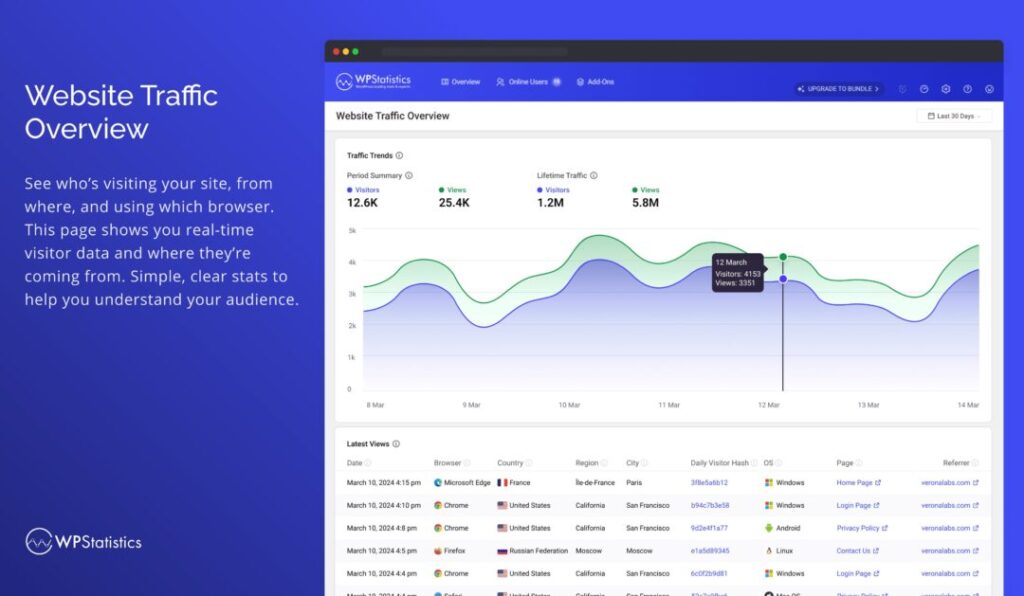Toggle Views series under Lifetime Traffic
The image size is (1024, 596).
click(645, 190)
